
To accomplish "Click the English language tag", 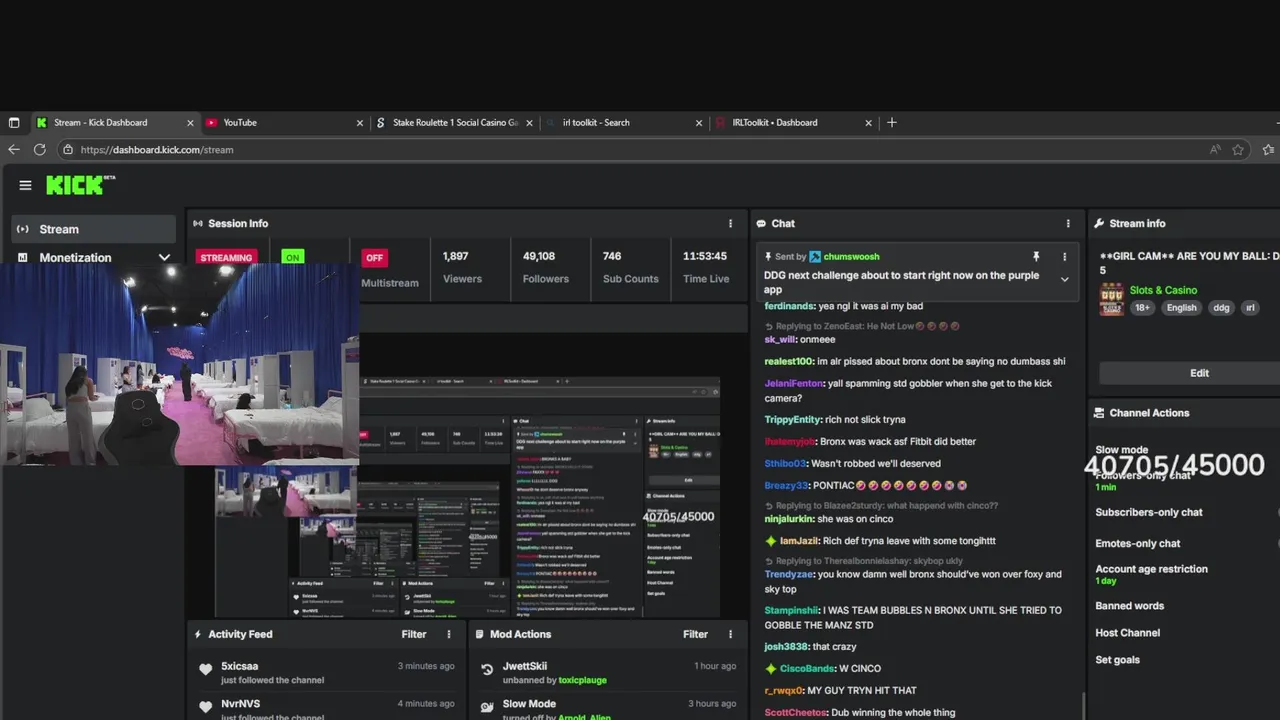I will [x=1181, y=308].
